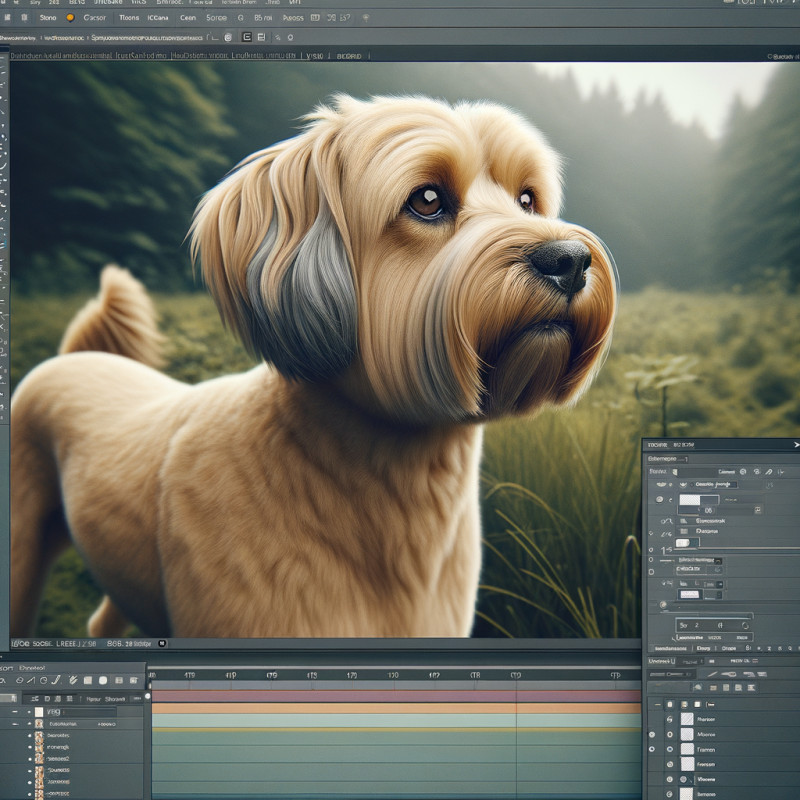Select the Brush tool icon near the layer list
800x800 pixels.
[x=72, y=679]
